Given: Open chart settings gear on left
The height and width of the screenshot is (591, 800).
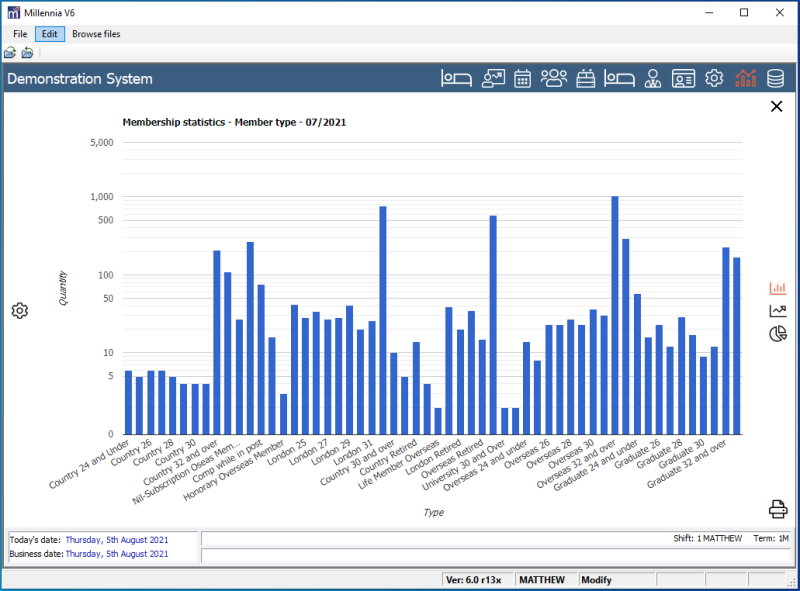Looking at the screenshot, I should click(x=20, y=311).
